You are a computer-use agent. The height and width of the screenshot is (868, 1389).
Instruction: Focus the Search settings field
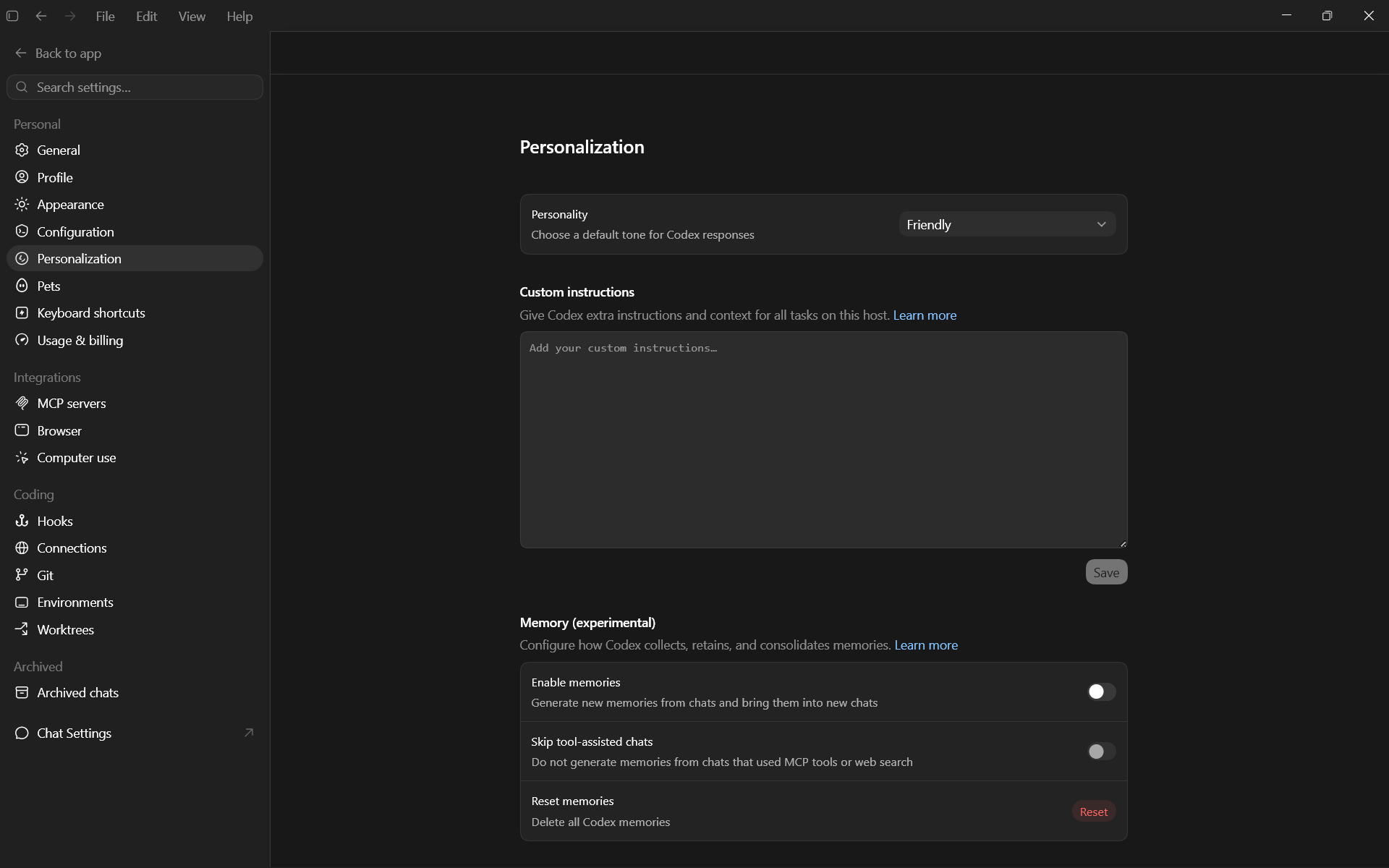pyautogui.click(x=135, y=88)
